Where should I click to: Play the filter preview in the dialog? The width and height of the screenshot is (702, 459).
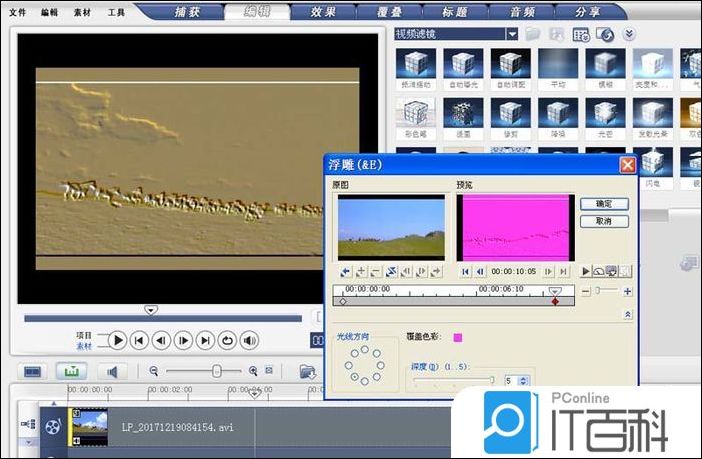click(586, 271)
